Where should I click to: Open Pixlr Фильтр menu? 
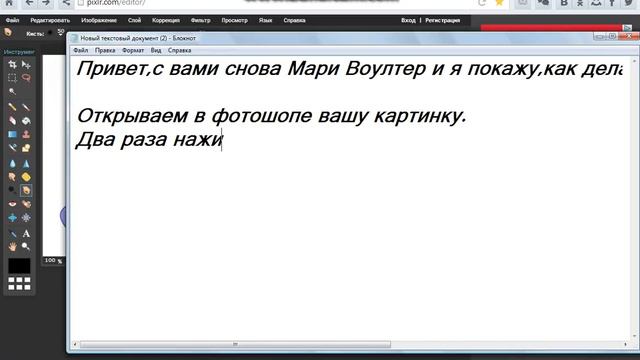[x=200, y=20]
